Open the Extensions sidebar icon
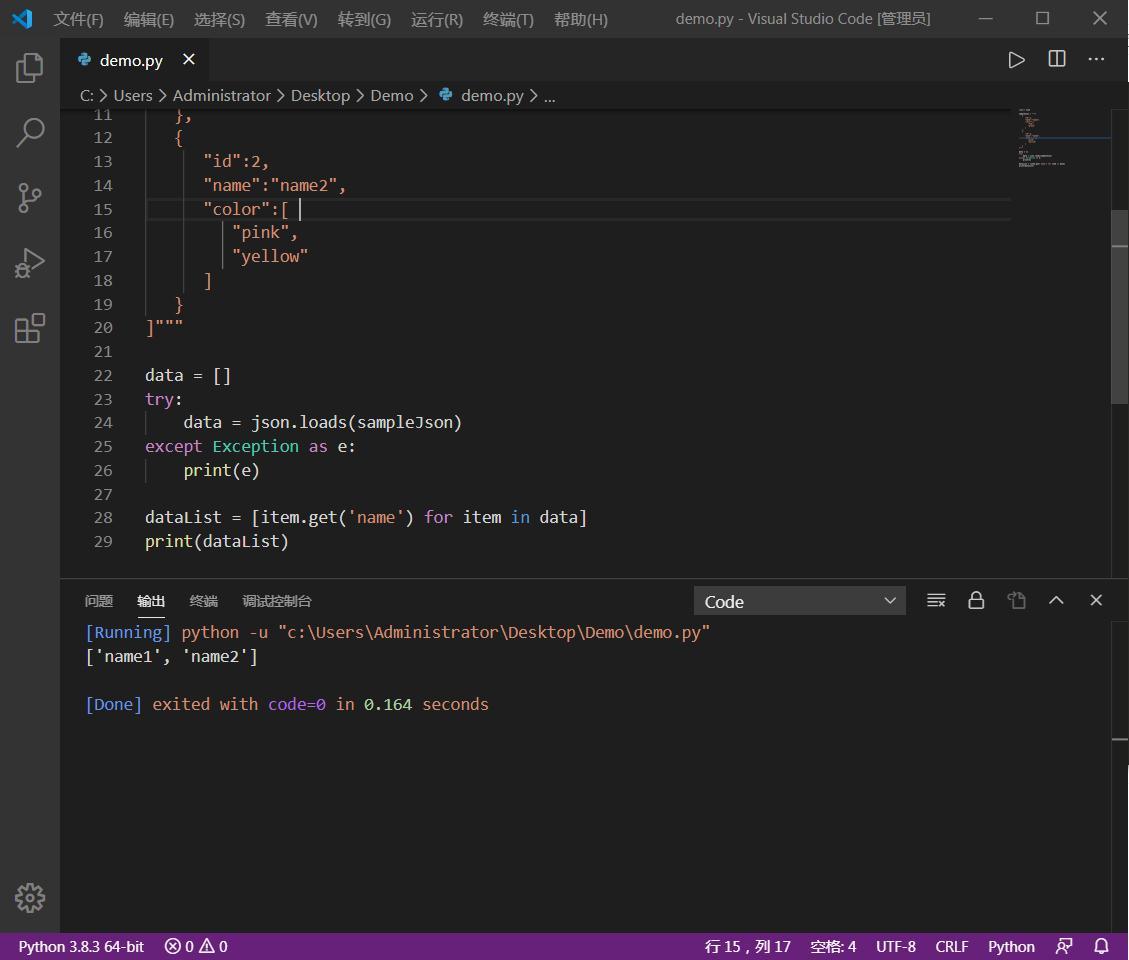This screenshot has width=1129, height=960. coord(30,327)
